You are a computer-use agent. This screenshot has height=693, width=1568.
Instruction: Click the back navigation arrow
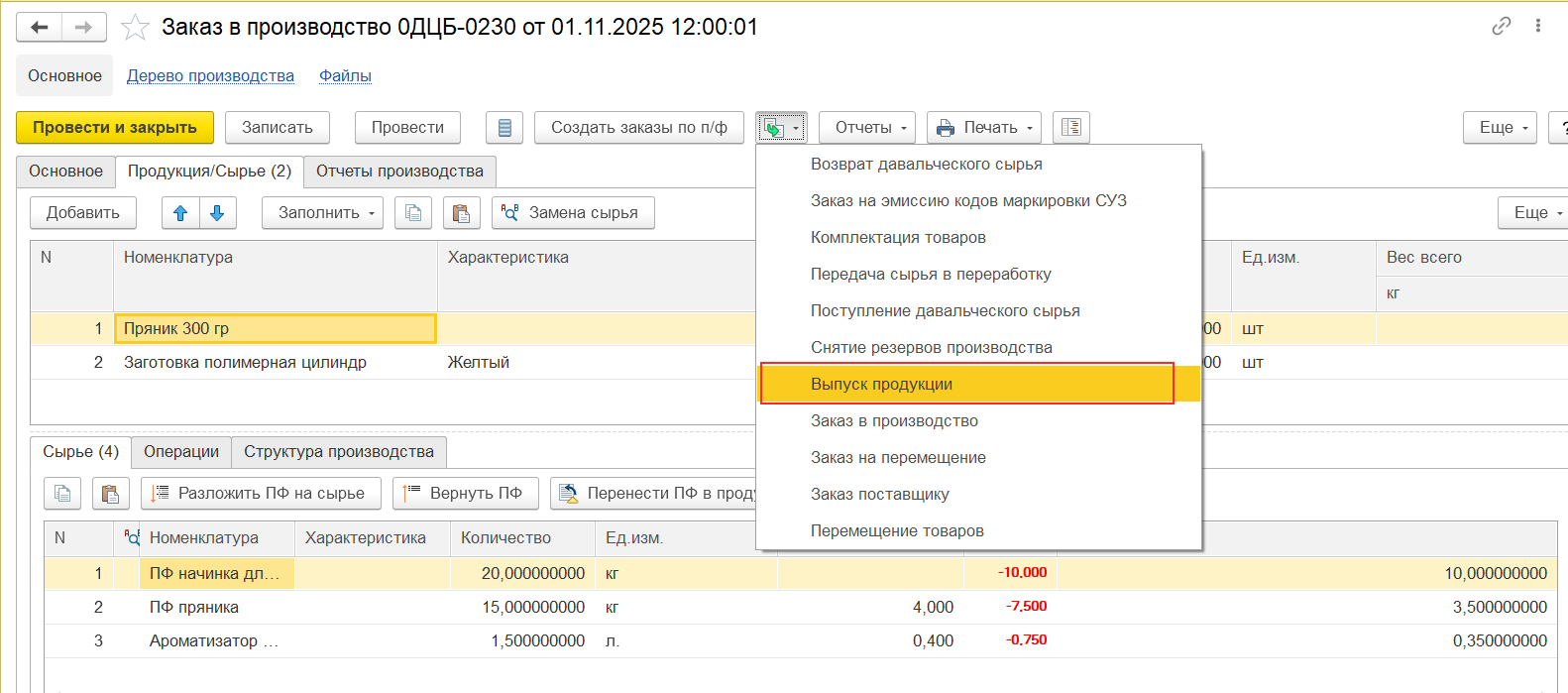coord(40,27)
